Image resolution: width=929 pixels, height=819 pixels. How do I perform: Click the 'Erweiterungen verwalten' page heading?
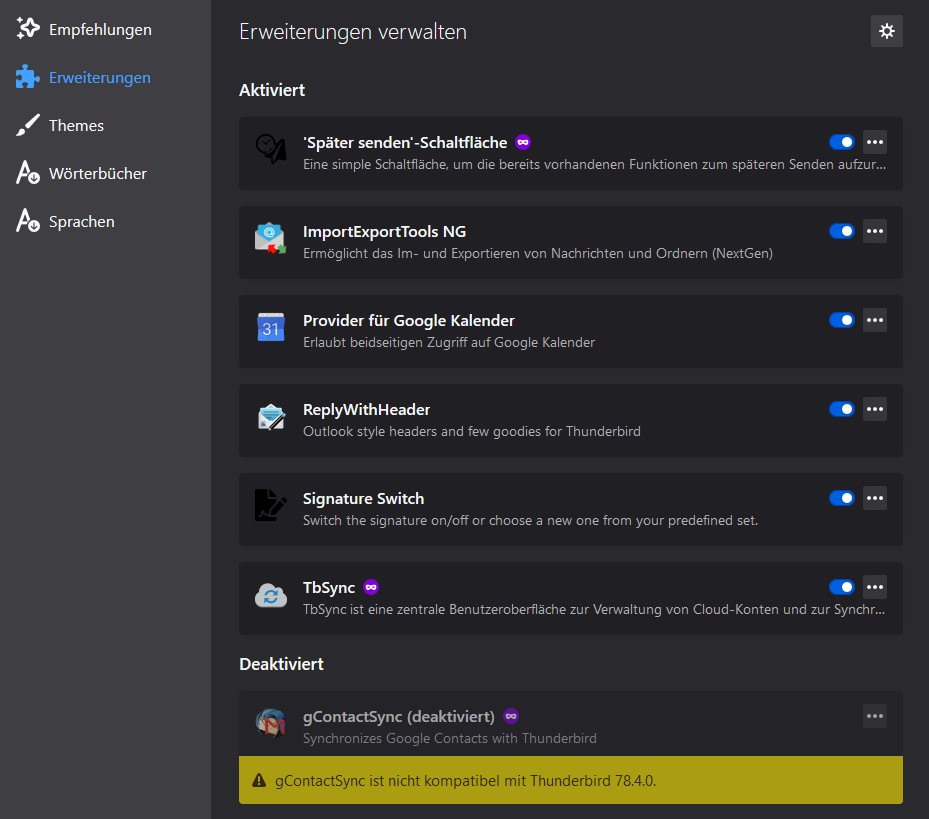353,31
